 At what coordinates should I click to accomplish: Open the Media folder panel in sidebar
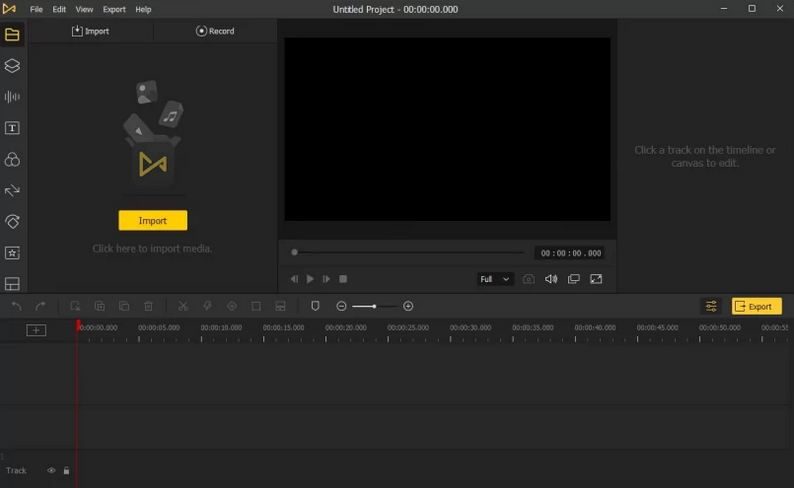[12, 34]
